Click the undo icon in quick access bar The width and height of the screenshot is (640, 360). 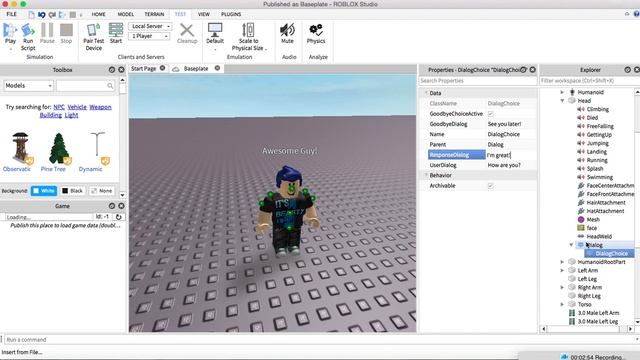point(42,14)
